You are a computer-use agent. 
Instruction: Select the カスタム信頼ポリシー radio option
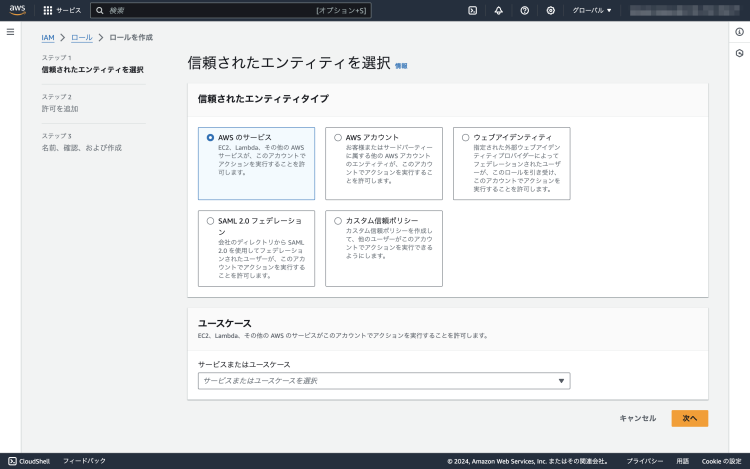[x=338, y=221]
